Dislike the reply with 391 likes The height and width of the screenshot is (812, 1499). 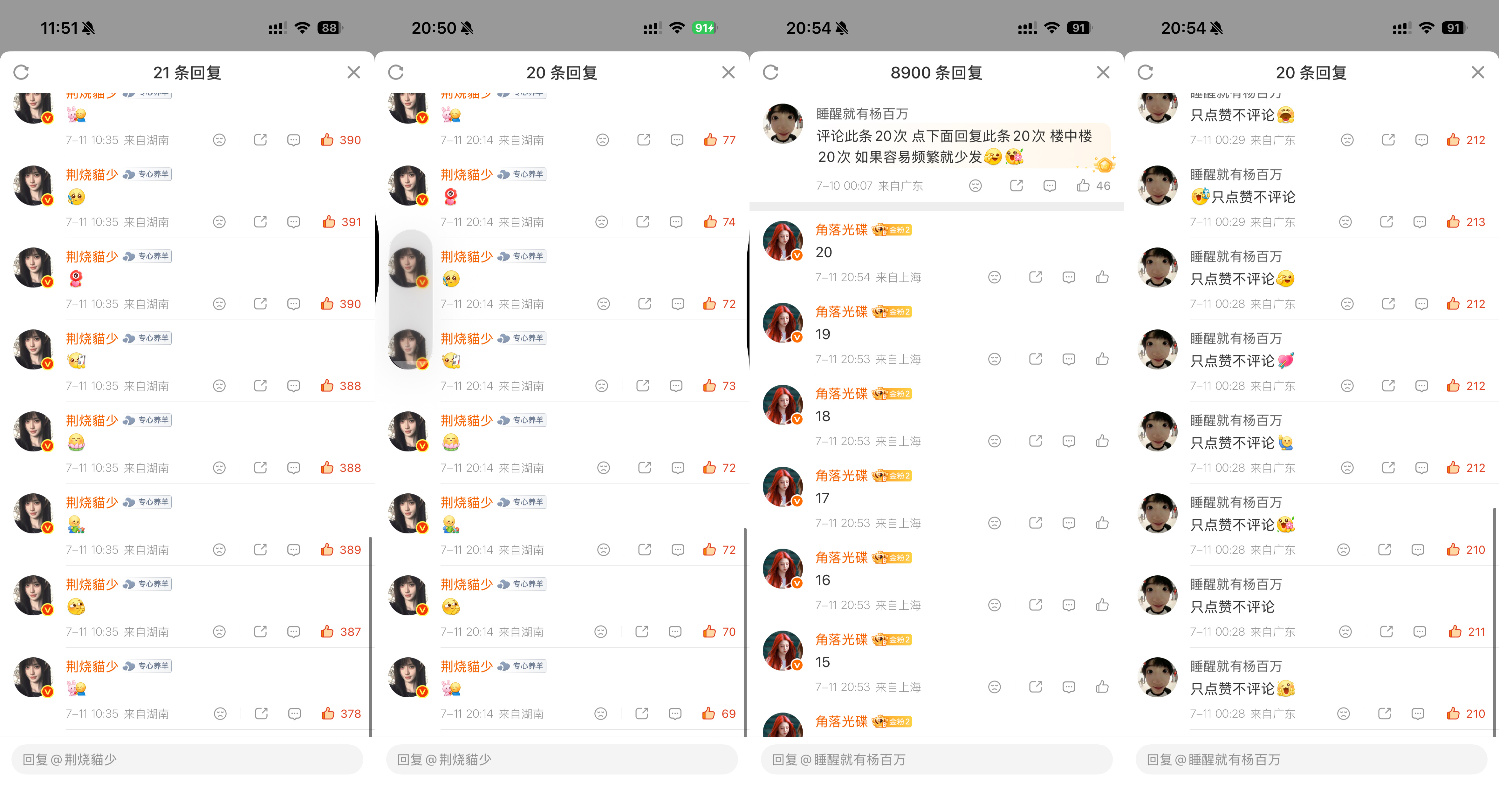[219, 222]
